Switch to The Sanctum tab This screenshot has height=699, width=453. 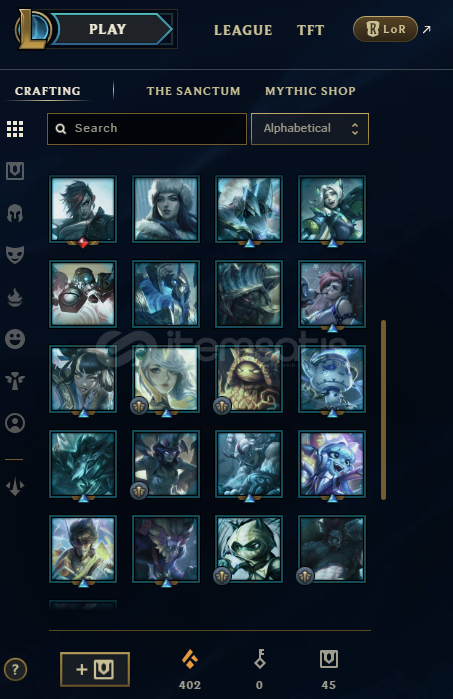pyautogui.click(x=193, y=91)
